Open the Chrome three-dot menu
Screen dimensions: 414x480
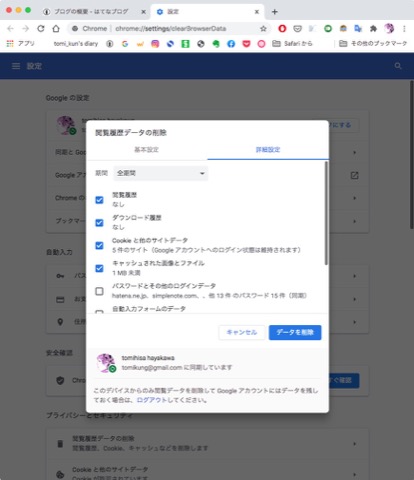[404, 29]
